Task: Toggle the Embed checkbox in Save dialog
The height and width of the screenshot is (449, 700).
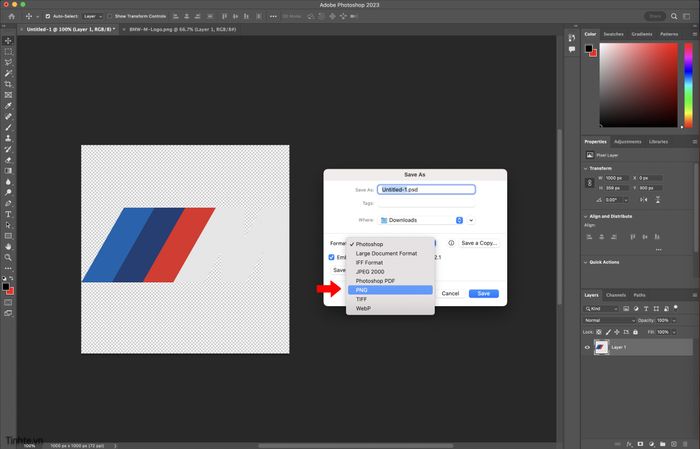Action: pyautogui.click(x=331, y=257)
